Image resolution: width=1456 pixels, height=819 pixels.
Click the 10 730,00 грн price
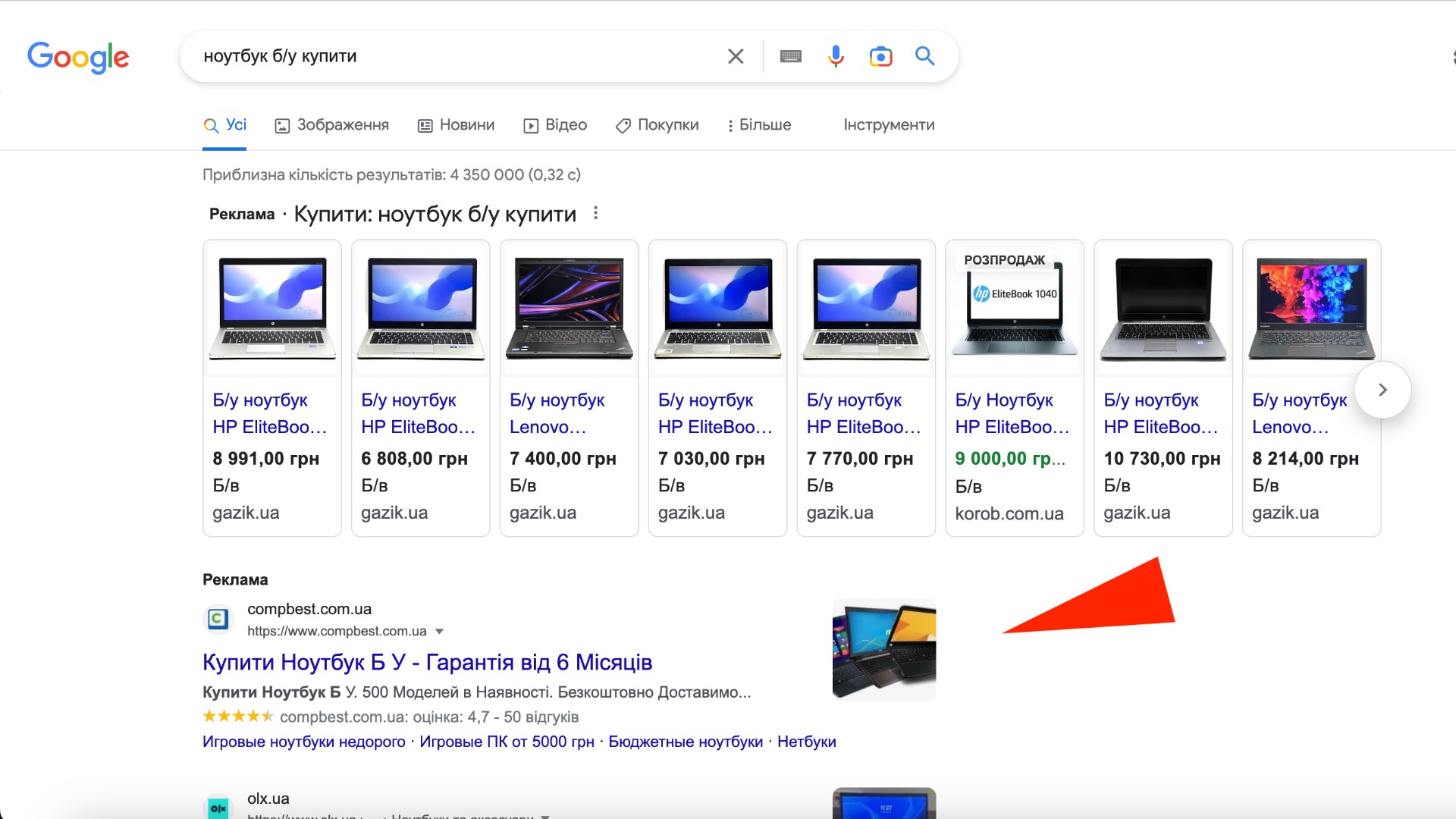tap(1163, 459)
